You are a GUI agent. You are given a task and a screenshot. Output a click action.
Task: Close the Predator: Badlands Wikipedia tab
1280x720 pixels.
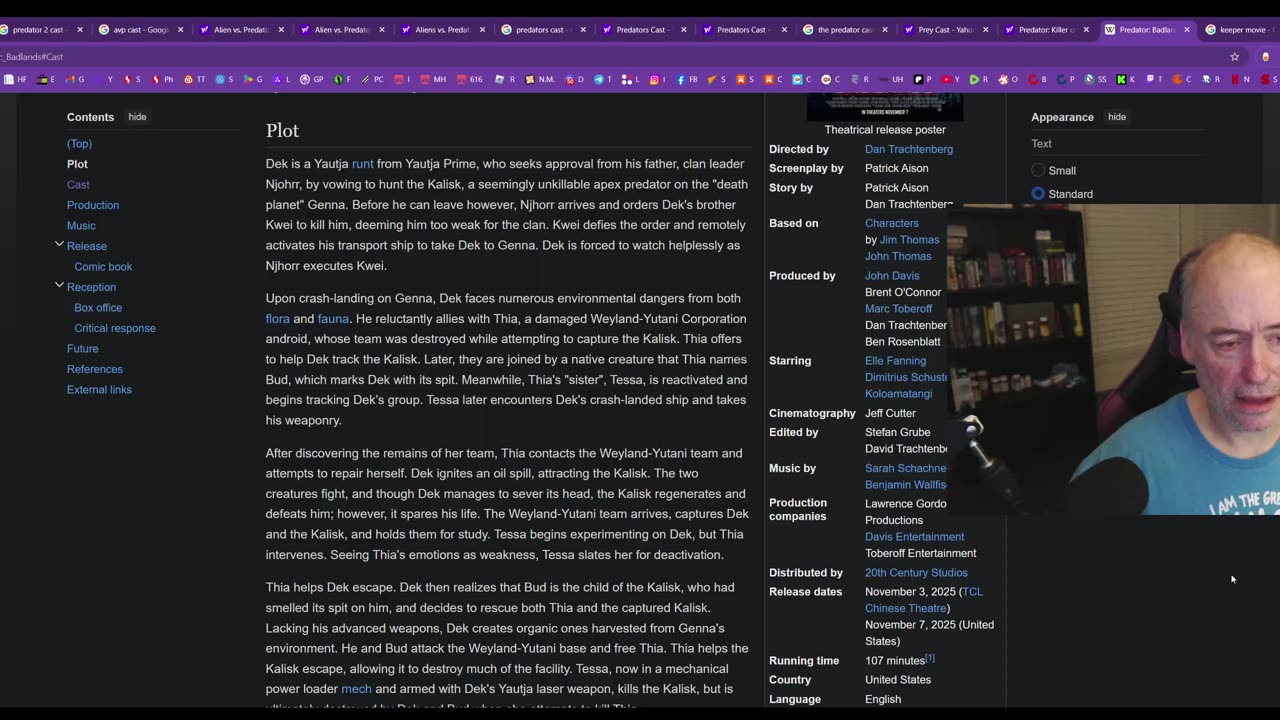(1187, 30)
